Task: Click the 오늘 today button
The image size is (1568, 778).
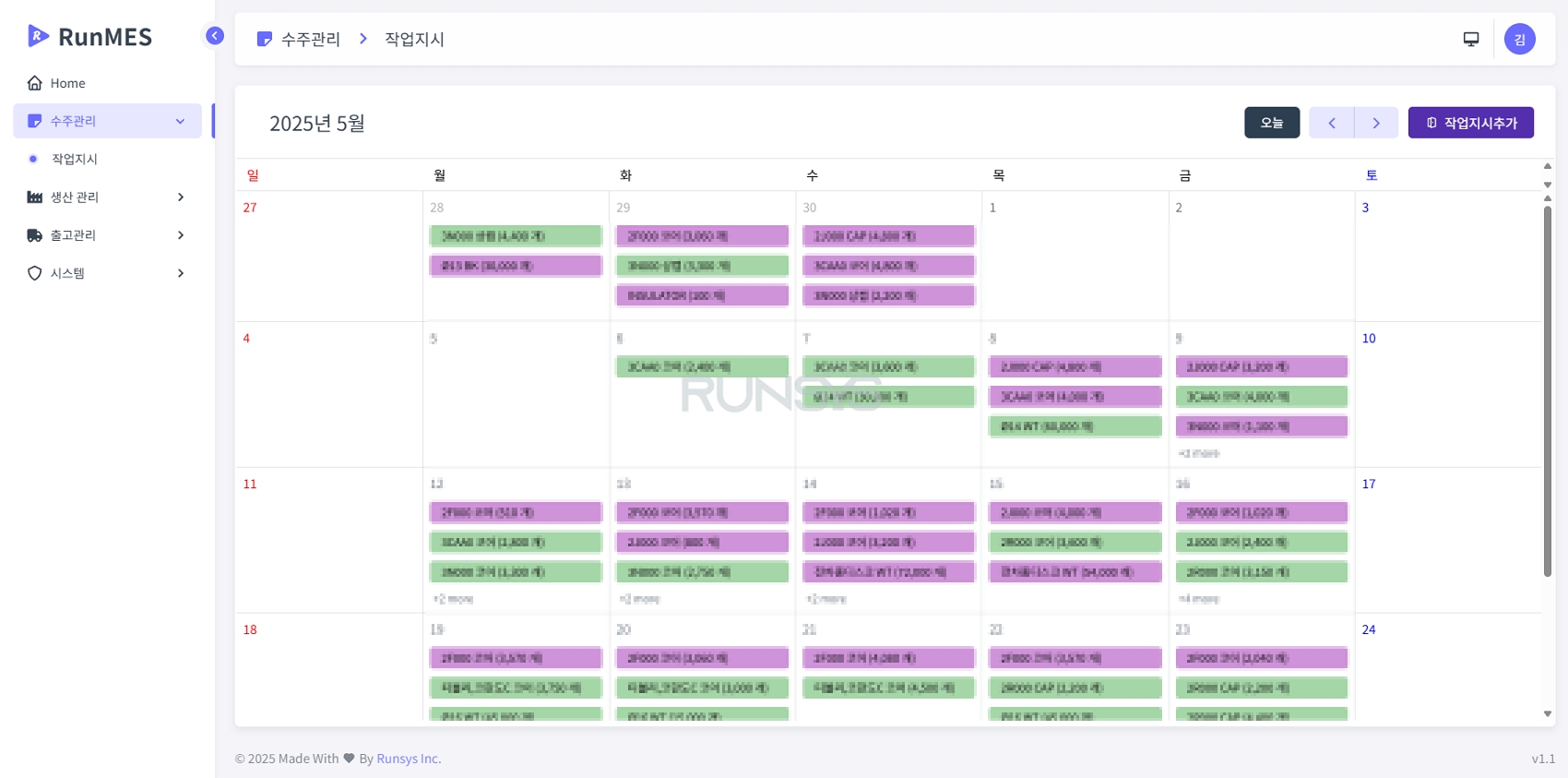Action: [x=1271, y=123]
